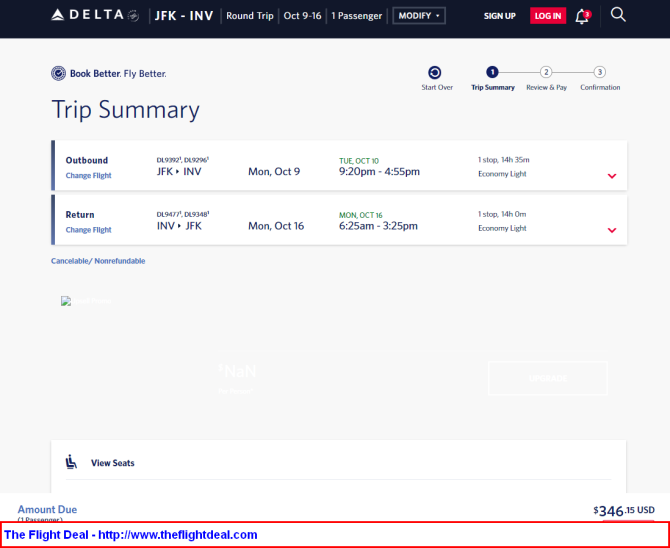Click the 1 stop, 14h 0m text
This screenshot has width=670, height=548.
coord(502,214)
